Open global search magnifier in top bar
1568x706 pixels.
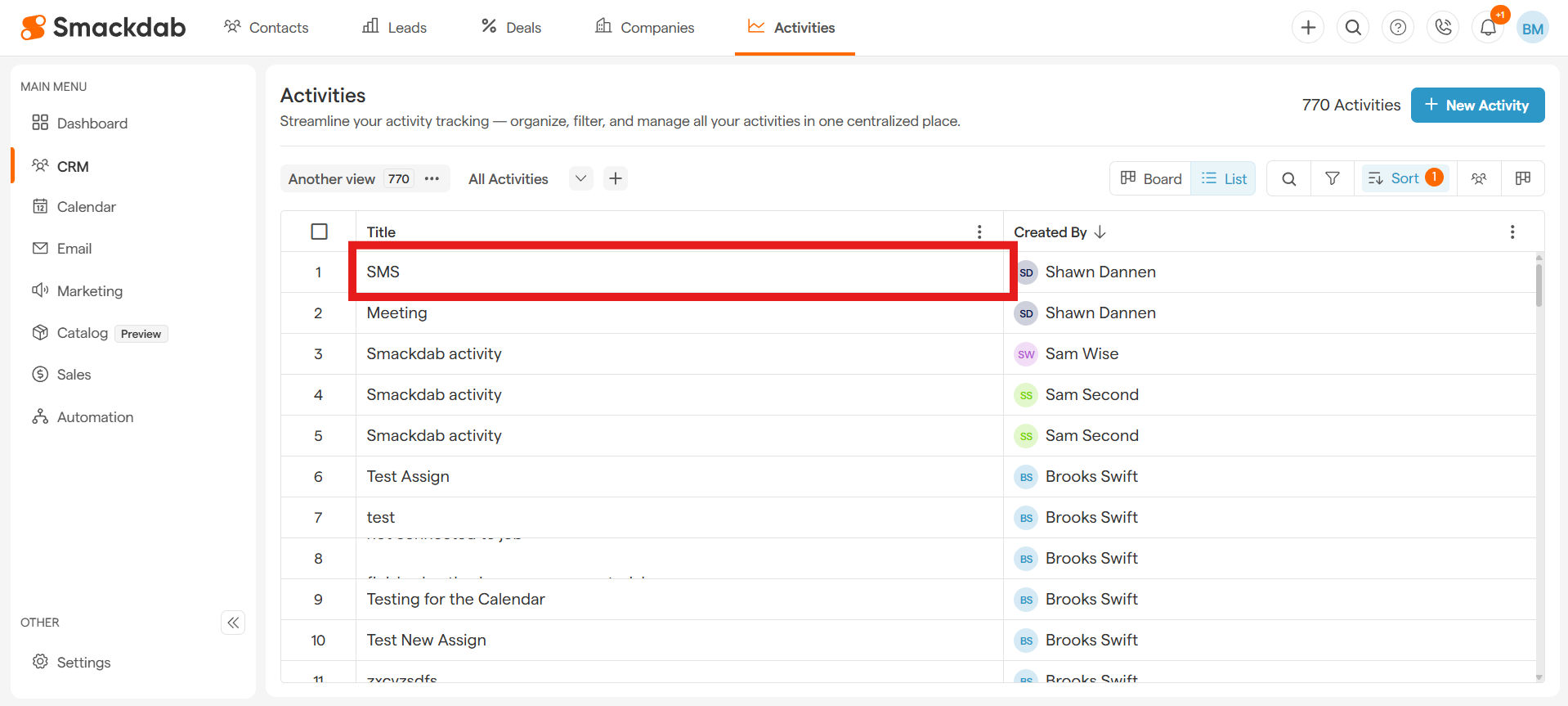click(x=1353, y=28)
